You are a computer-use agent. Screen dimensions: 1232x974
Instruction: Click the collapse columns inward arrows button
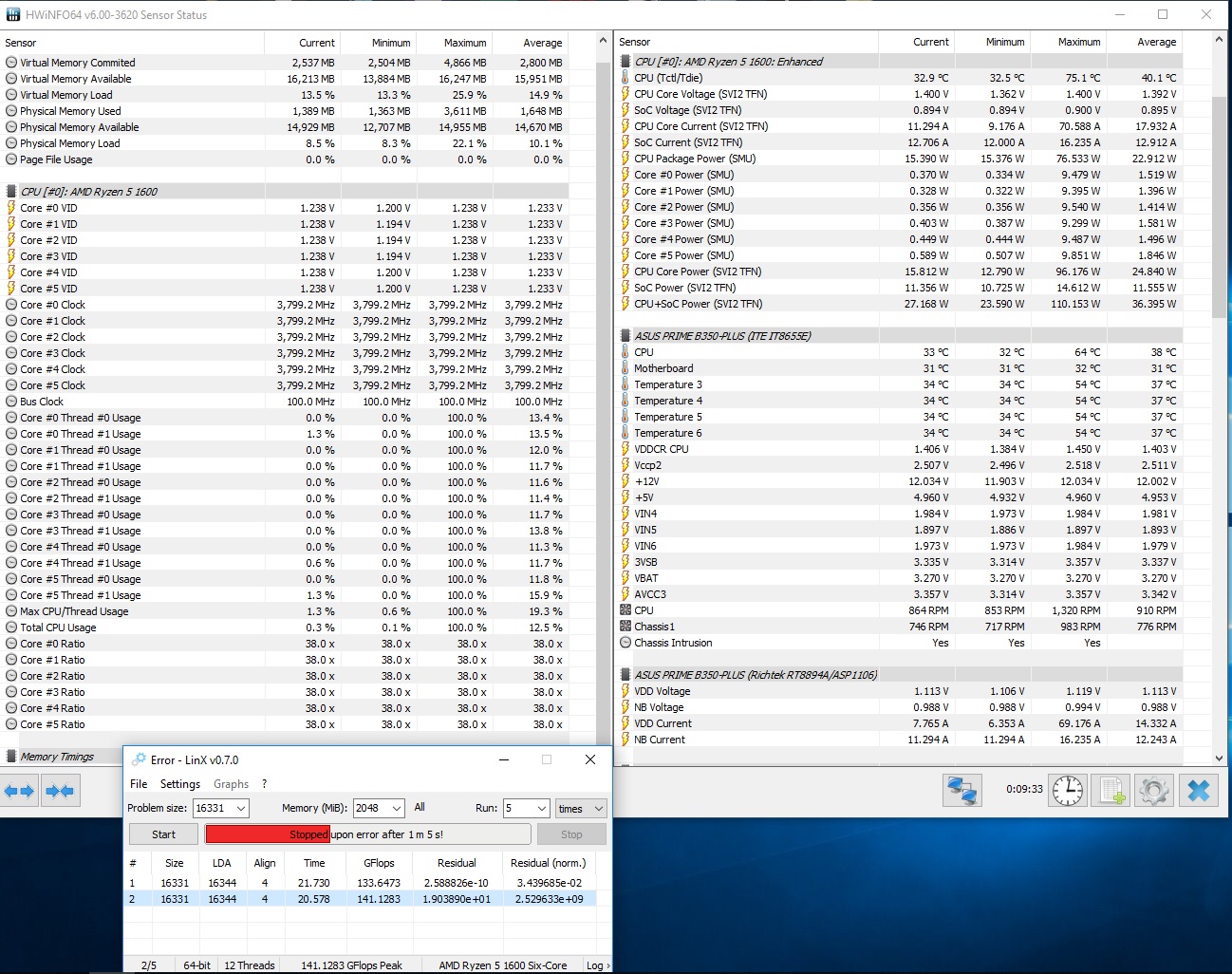pyautogui.click(x=60, y=791)
